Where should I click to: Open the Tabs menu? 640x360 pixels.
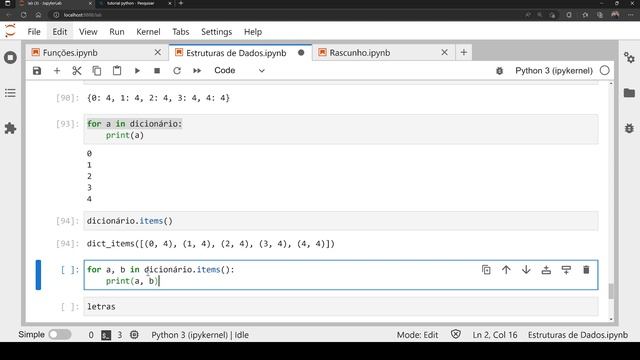(180, 32)
